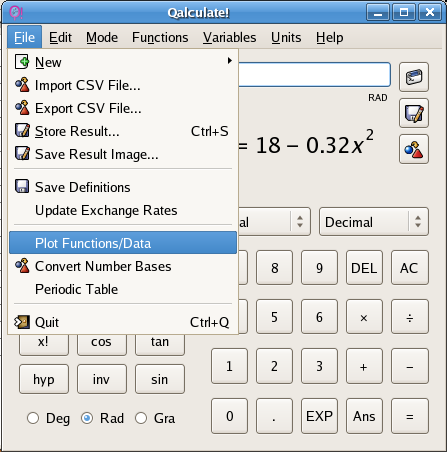Viewport: 447px width, 452px height.
Task: Expand the New submenu arrow
Action: (x=229, y=61)
